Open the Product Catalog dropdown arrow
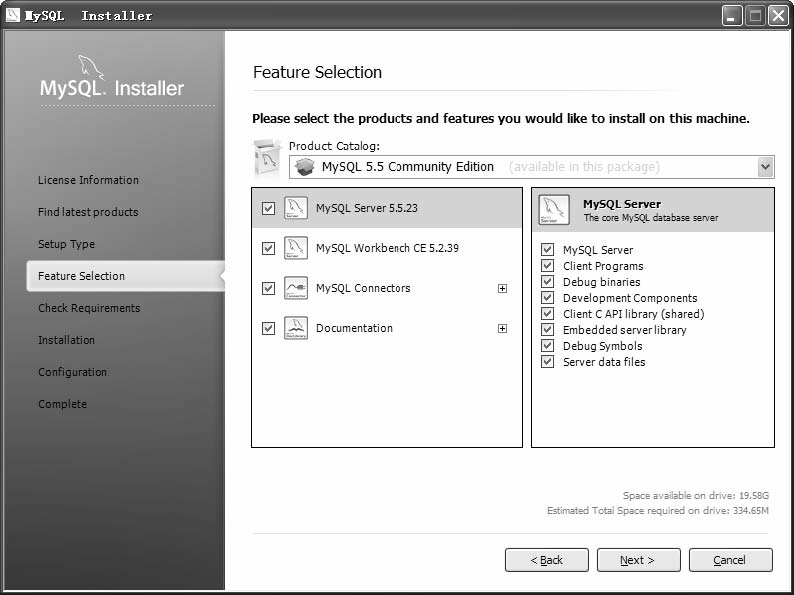Viewport: 794px width, 595px height. point(765,167)
